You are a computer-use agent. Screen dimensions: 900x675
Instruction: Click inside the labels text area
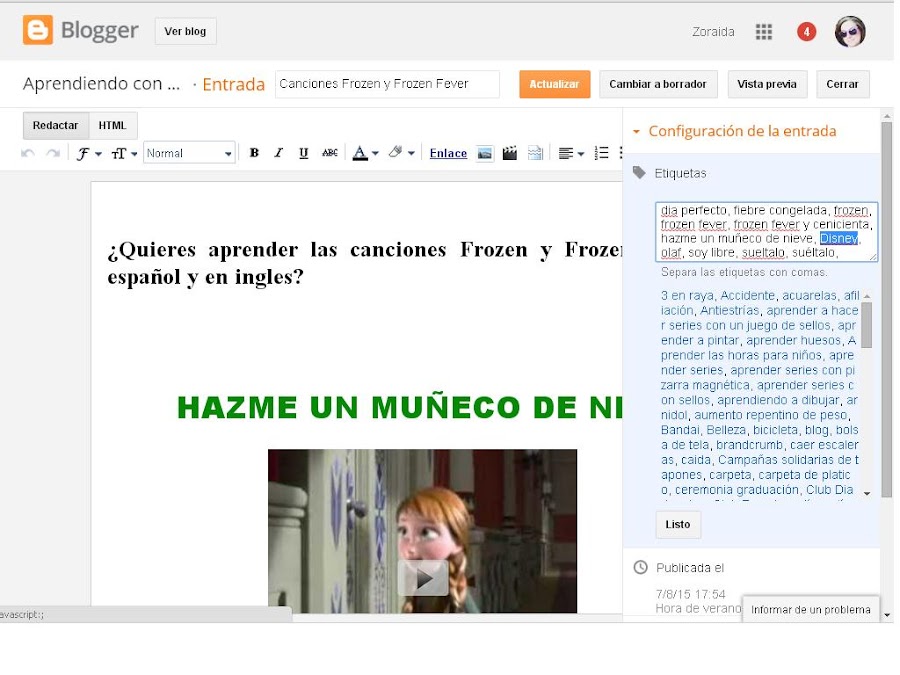766,231
